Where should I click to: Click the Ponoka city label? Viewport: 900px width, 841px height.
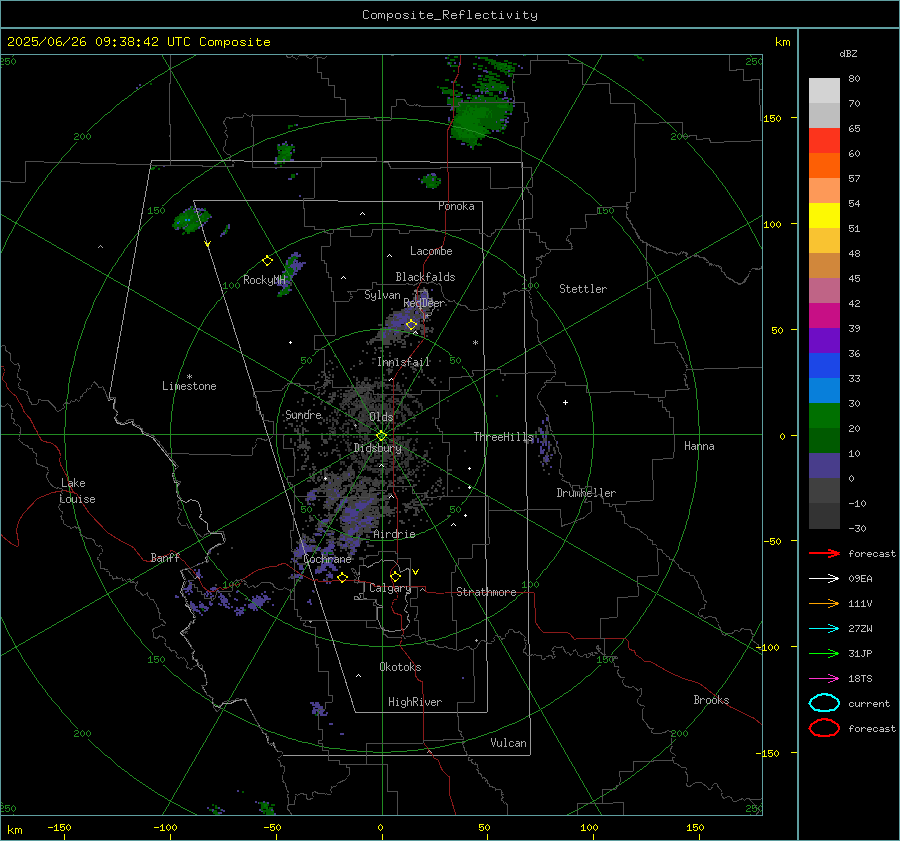coord(456,206)
